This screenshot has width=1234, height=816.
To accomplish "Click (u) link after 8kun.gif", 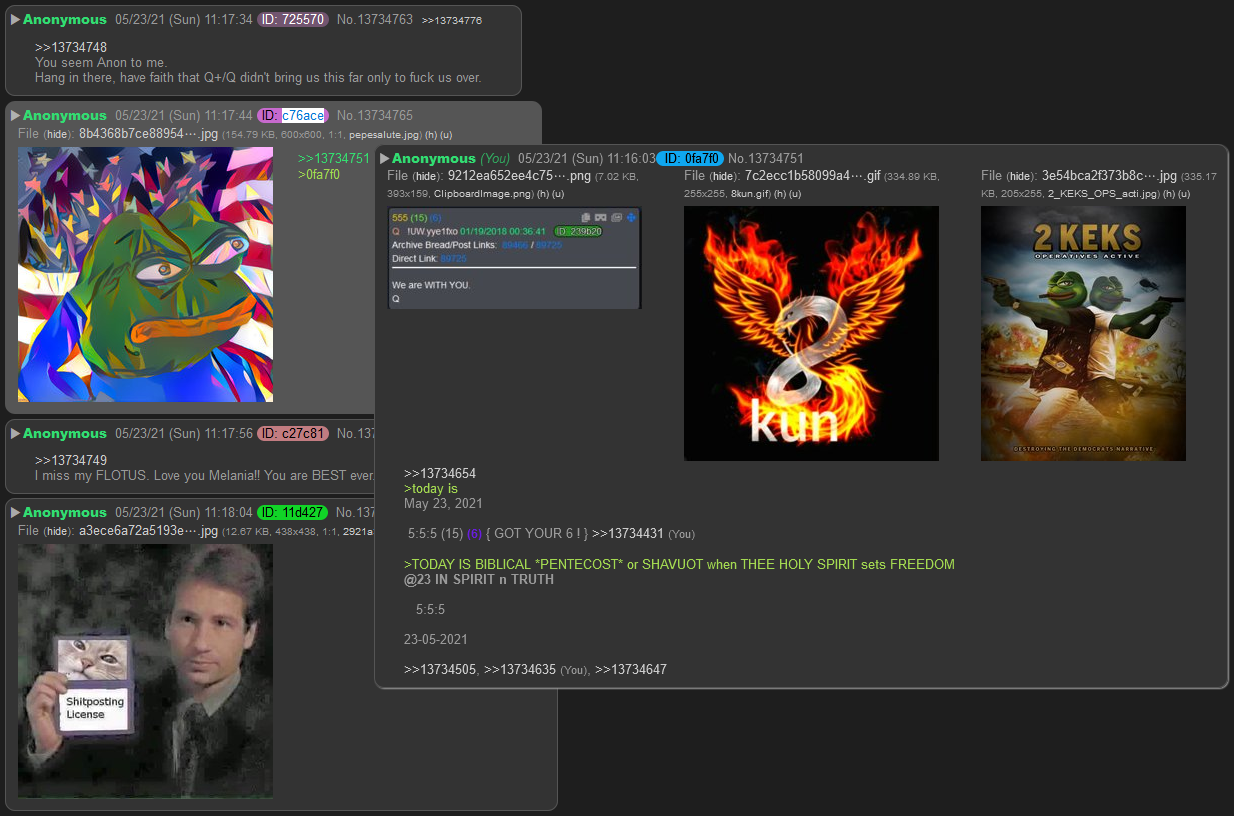I will pyautogui.click(x=796, y=194).
